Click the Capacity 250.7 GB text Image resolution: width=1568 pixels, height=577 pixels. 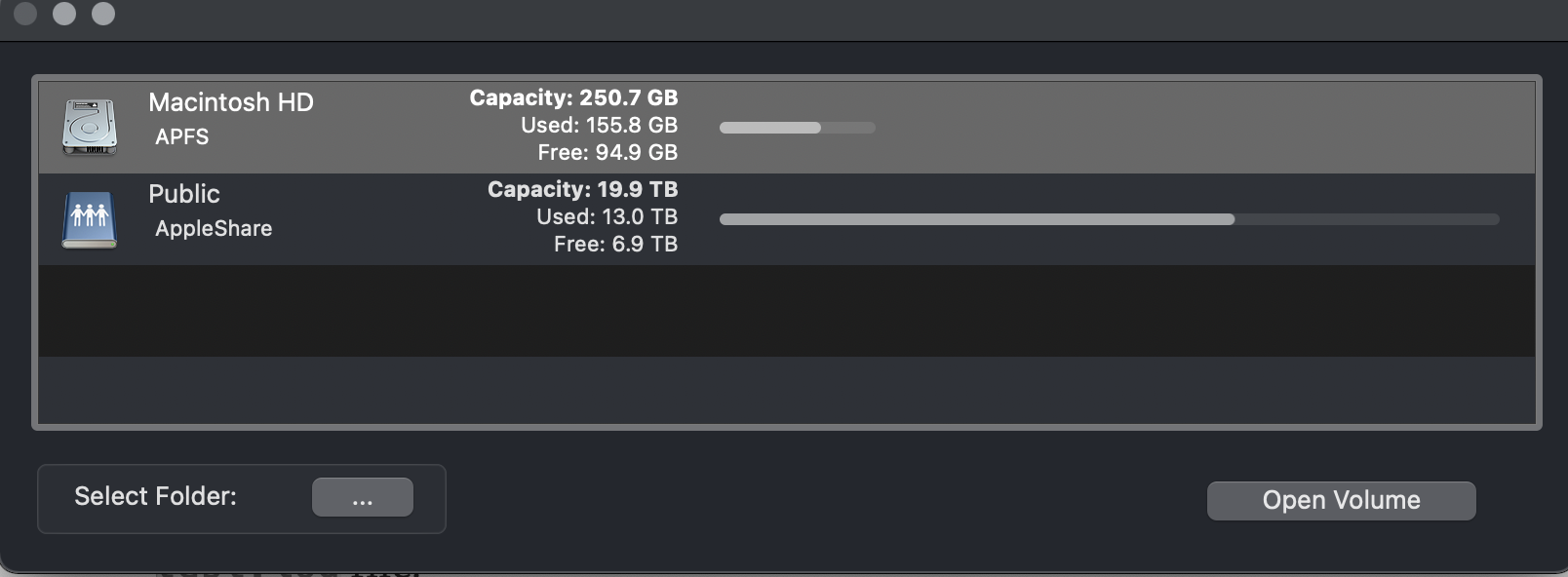click(x=573, y=98)
